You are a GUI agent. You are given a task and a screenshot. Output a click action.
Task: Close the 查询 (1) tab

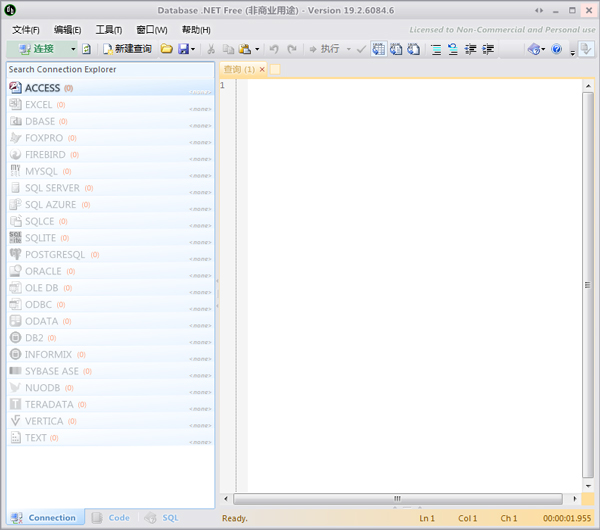pyautogui.click(x=262, y=70)
